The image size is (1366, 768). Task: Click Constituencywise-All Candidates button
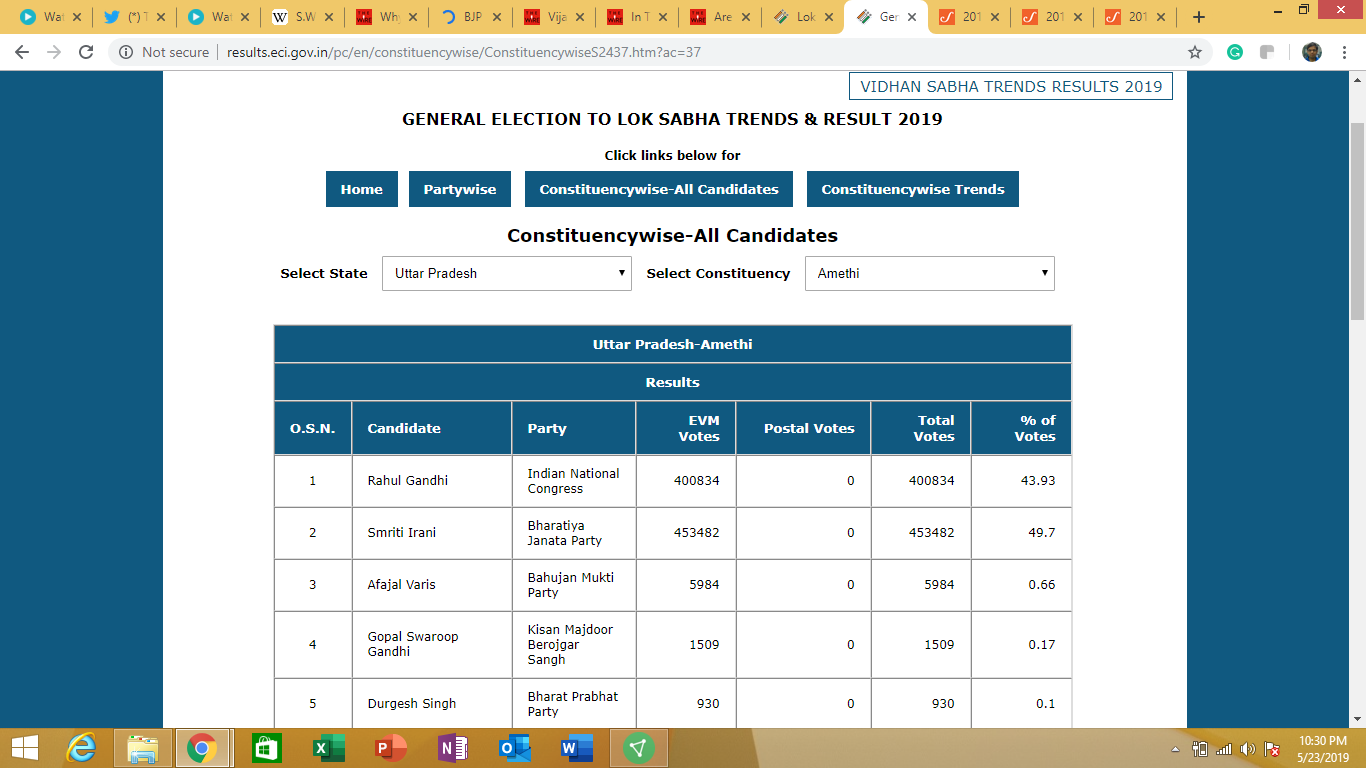[x=659, y=189]
